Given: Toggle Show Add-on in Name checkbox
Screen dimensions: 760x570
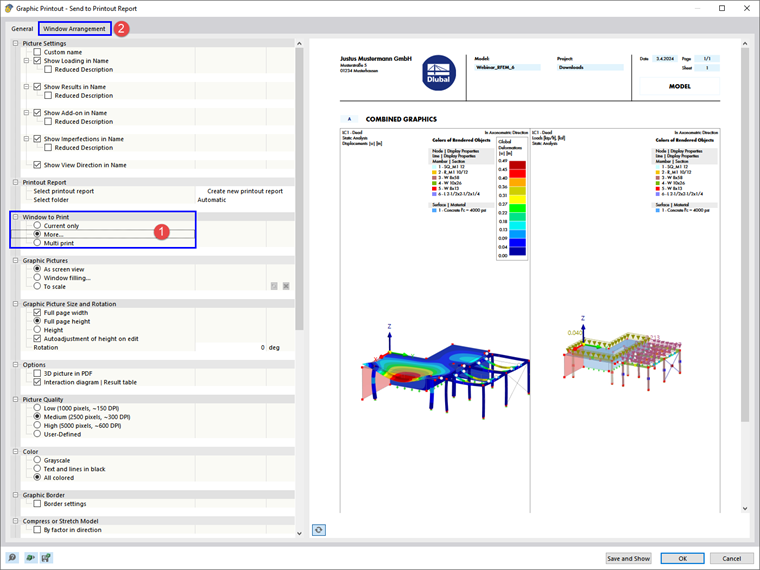Looking at the screenshot, I should click(37, 112).
